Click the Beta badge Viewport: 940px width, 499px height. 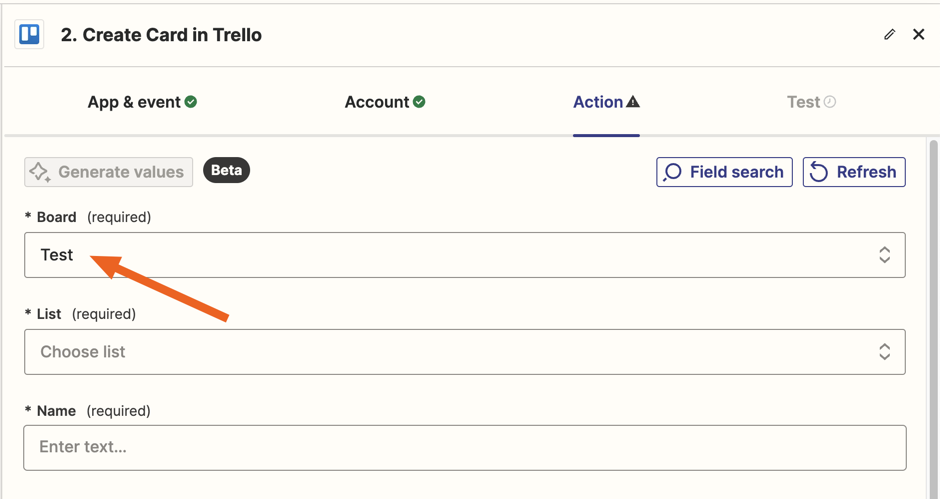point(227,170)
